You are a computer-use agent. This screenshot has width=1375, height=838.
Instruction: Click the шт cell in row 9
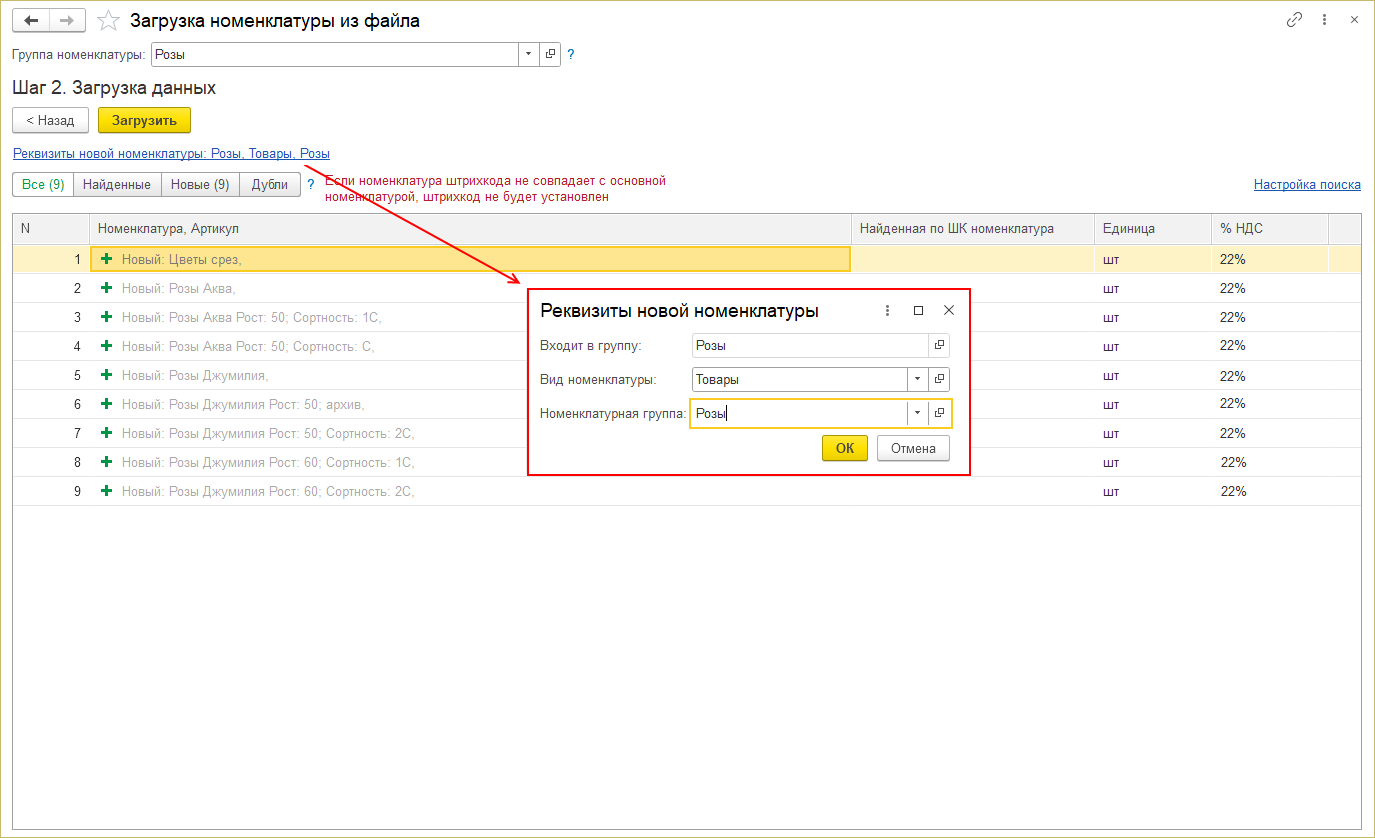pyautogui.click(x=1153, y=491)
